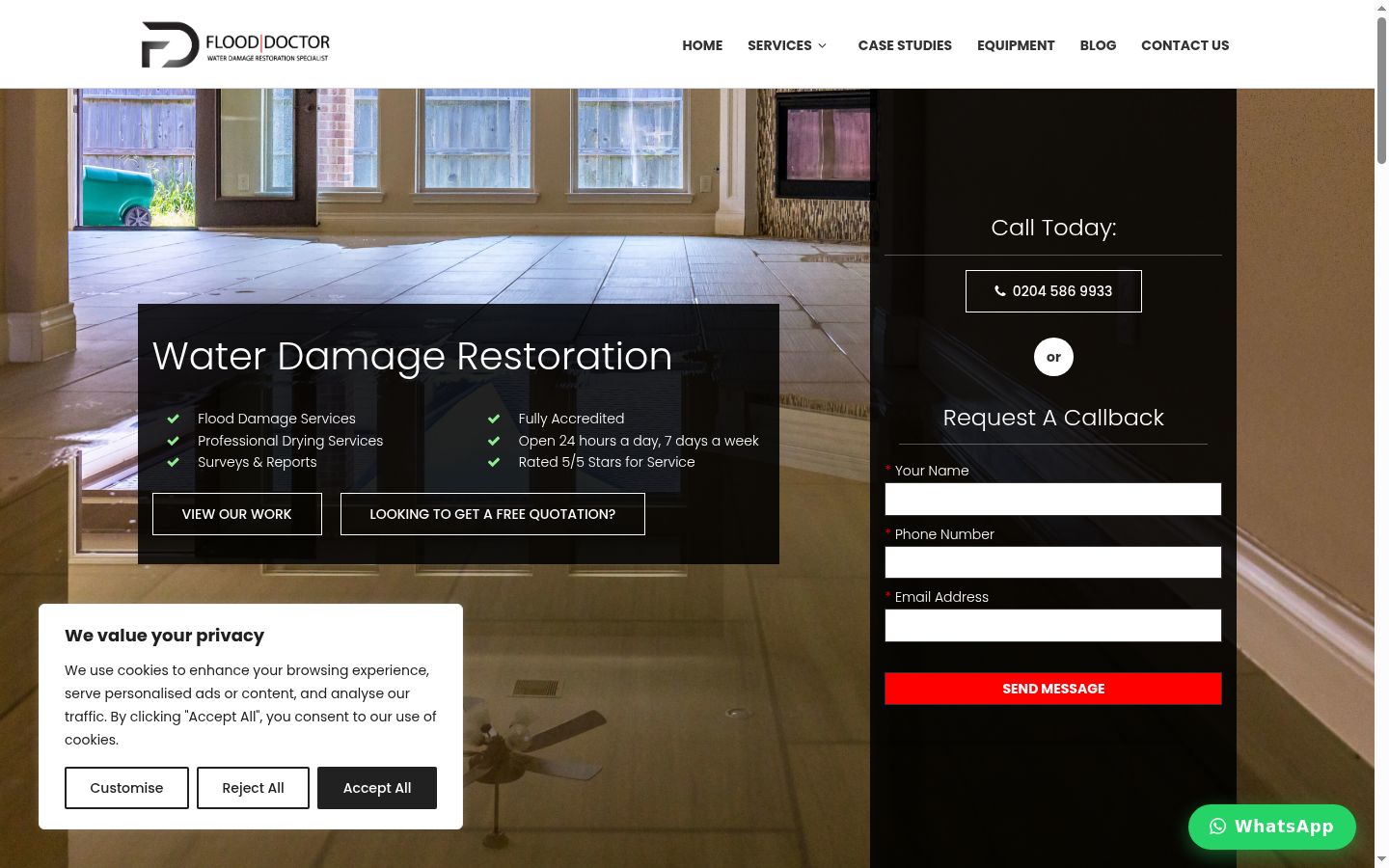Expand the Services dropdown chevron
1389x868 pixels.
(822, 45)
